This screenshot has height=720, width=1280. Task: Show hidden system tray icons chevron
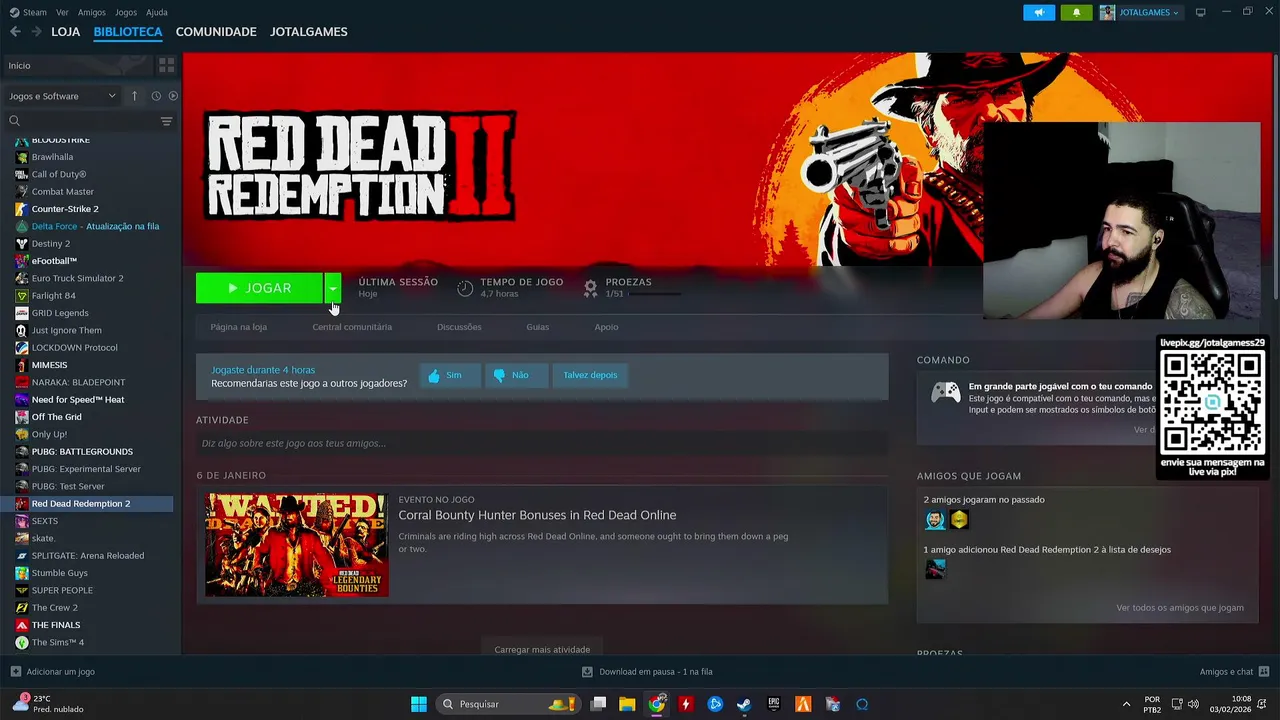pyautogui.click(x=1126, y=704)
